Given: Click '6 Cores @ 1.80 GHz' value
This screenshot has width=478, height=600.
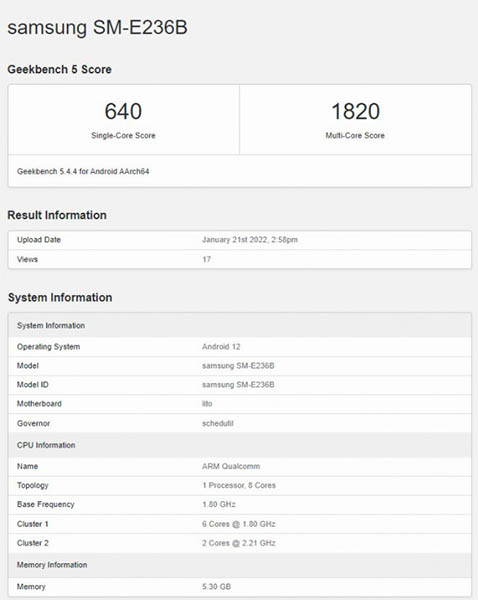Looking at the screenshot, I should click(x=239, y=524).
